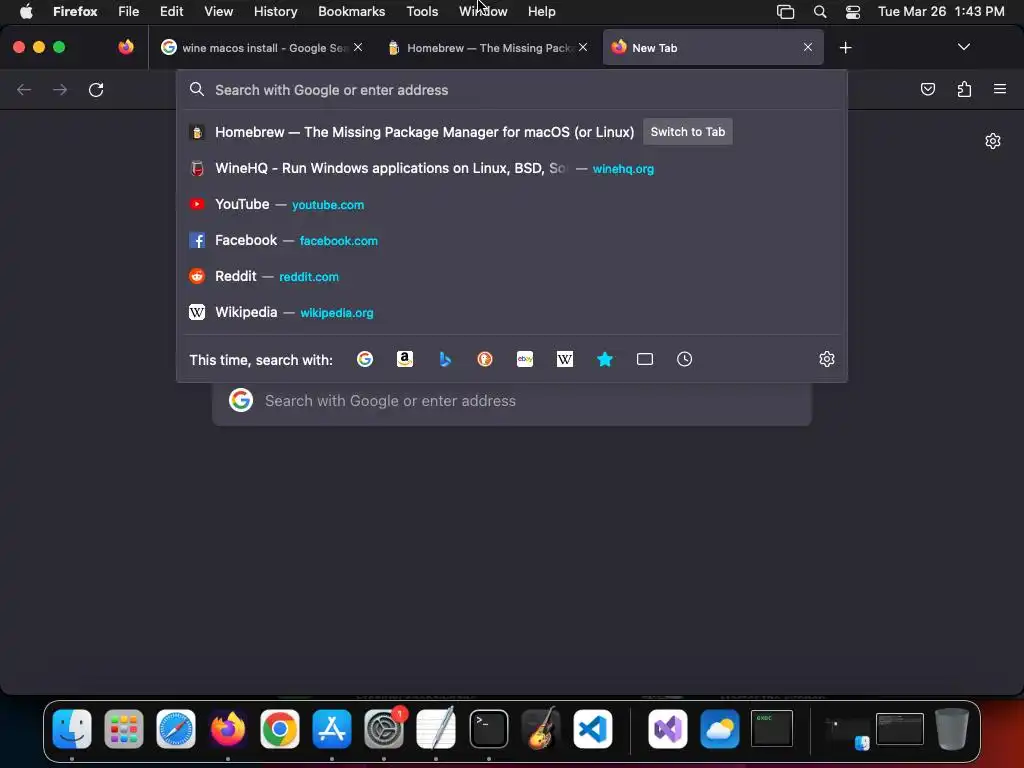Open the Edit menu
Screen dimensions: 1024x768
(x=172, y=11)
